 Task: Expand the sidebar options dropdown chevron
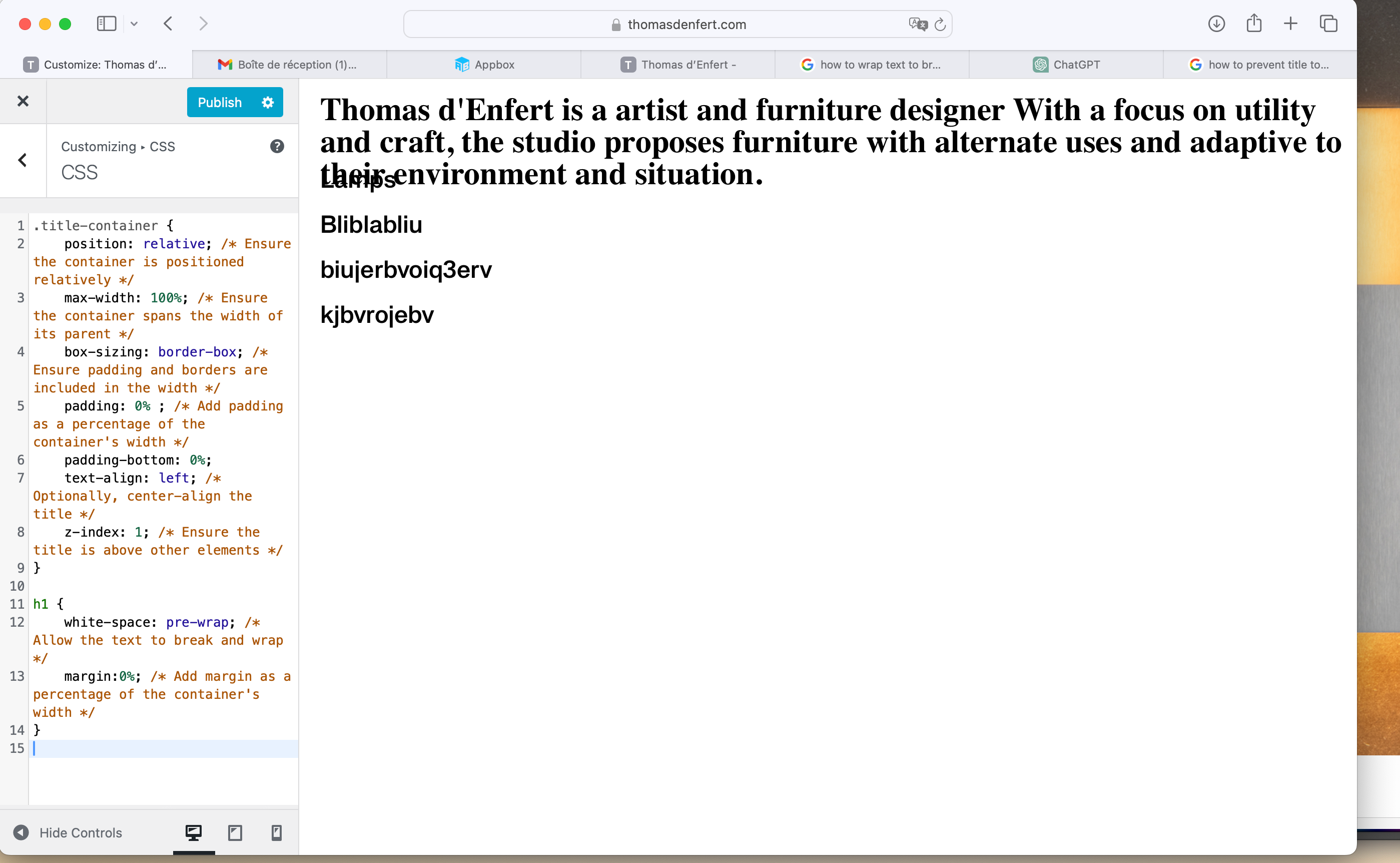(134, 24)
